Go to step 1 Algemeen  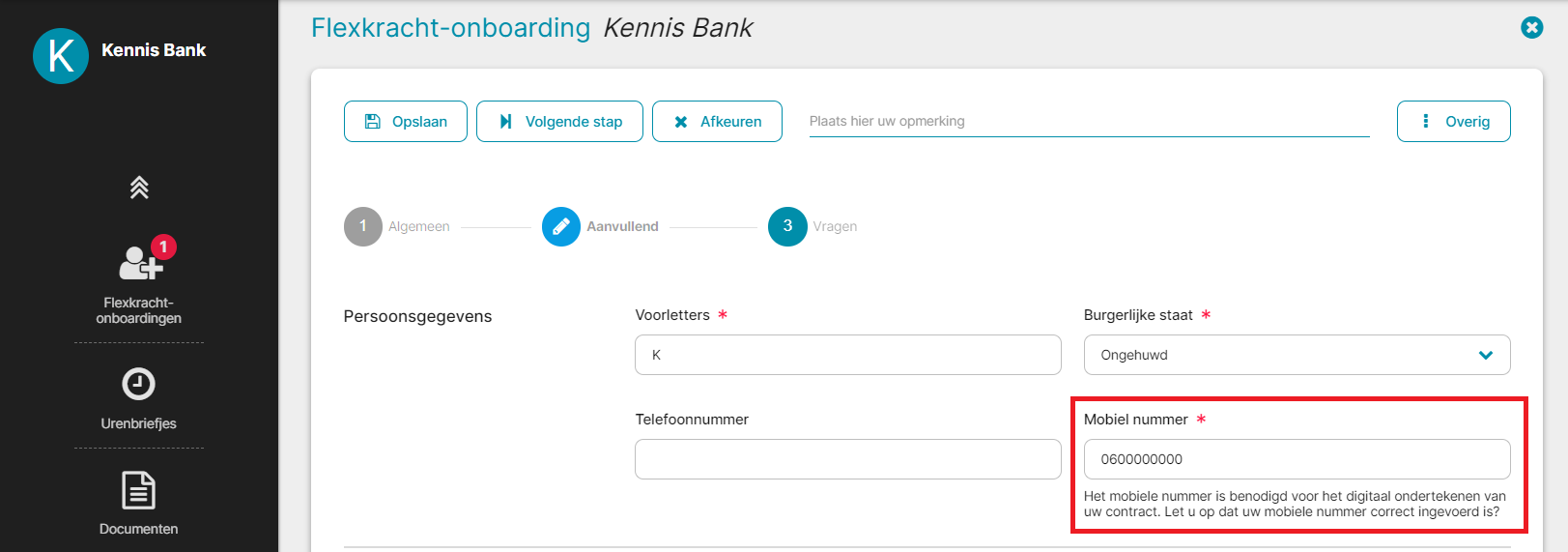tap(363, 226)
